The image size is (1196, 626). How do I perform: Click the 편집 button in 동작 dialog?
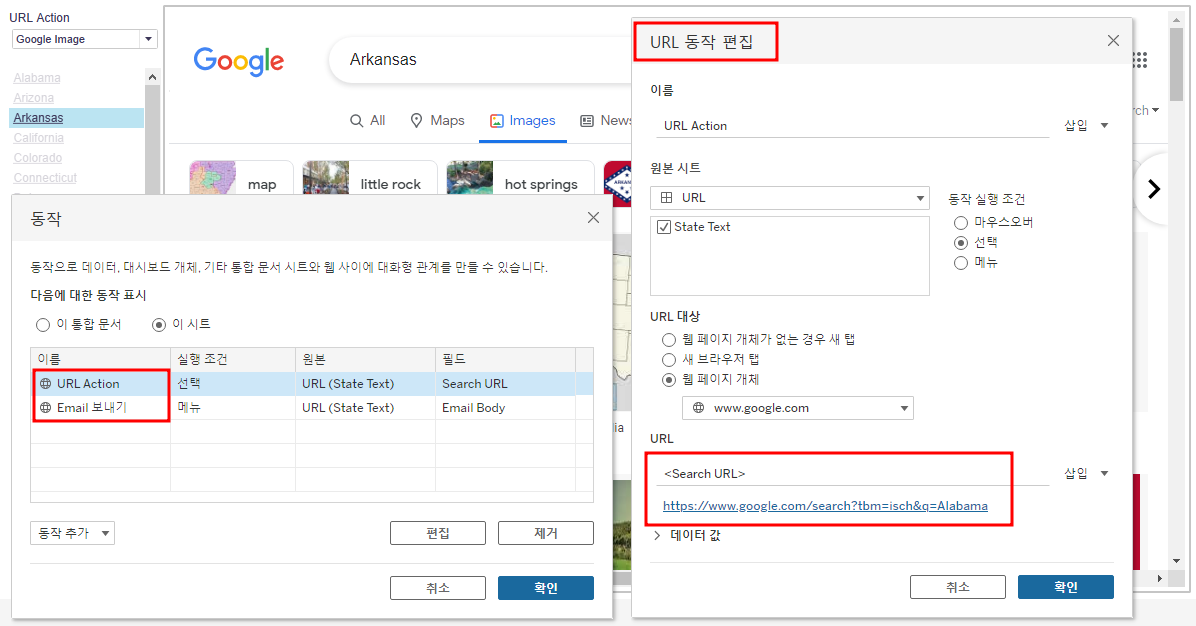[438, 533]
